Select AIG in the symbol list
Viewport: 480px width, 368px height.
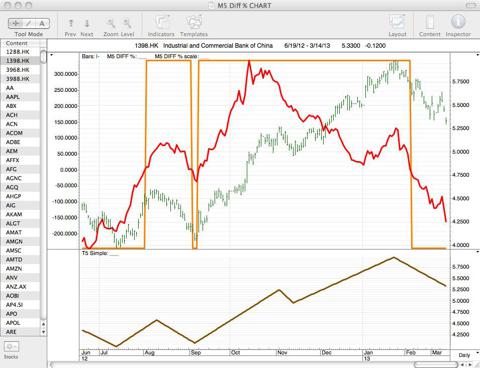coord(21,205)
